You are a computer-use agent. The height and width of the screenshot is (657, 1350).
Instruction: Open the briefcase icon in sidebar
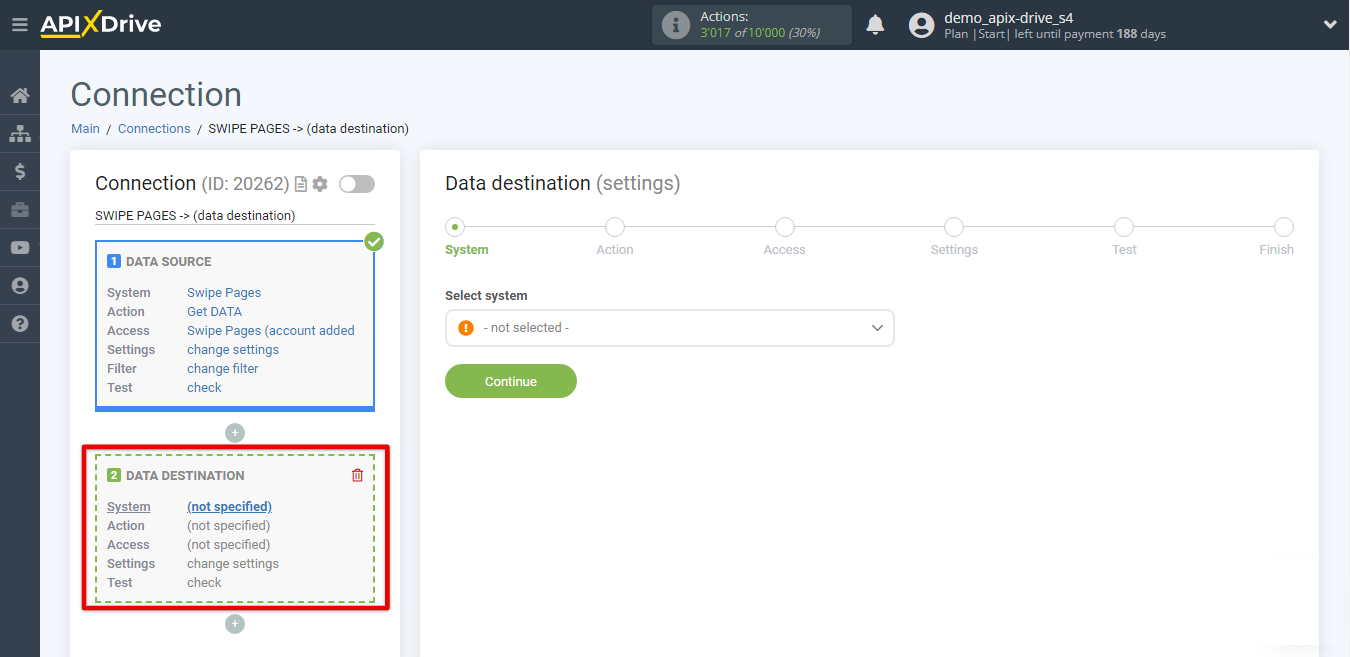pyautogui.click(x=20, y=210)
